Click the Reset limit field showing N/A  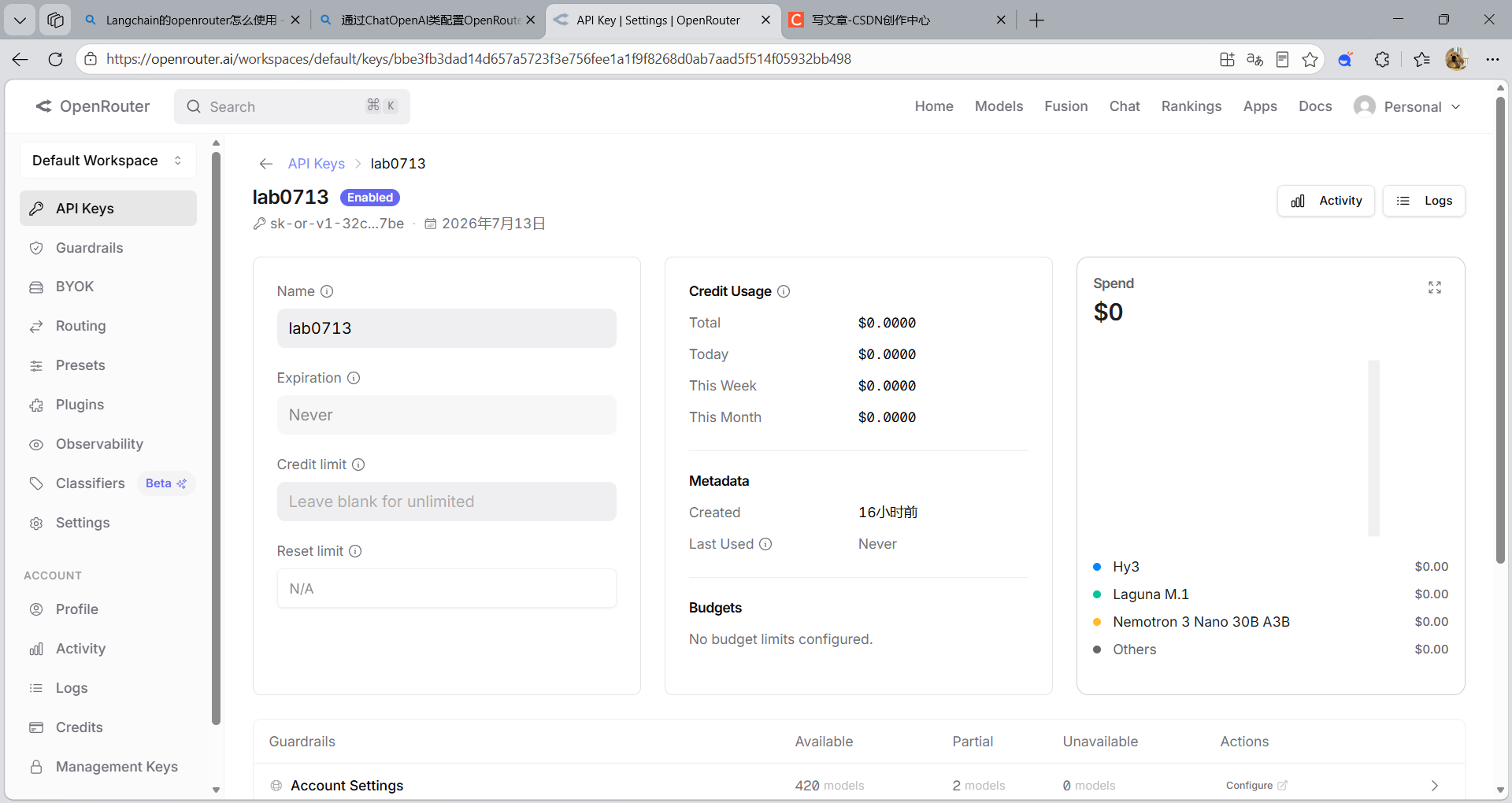click(447, 588)
